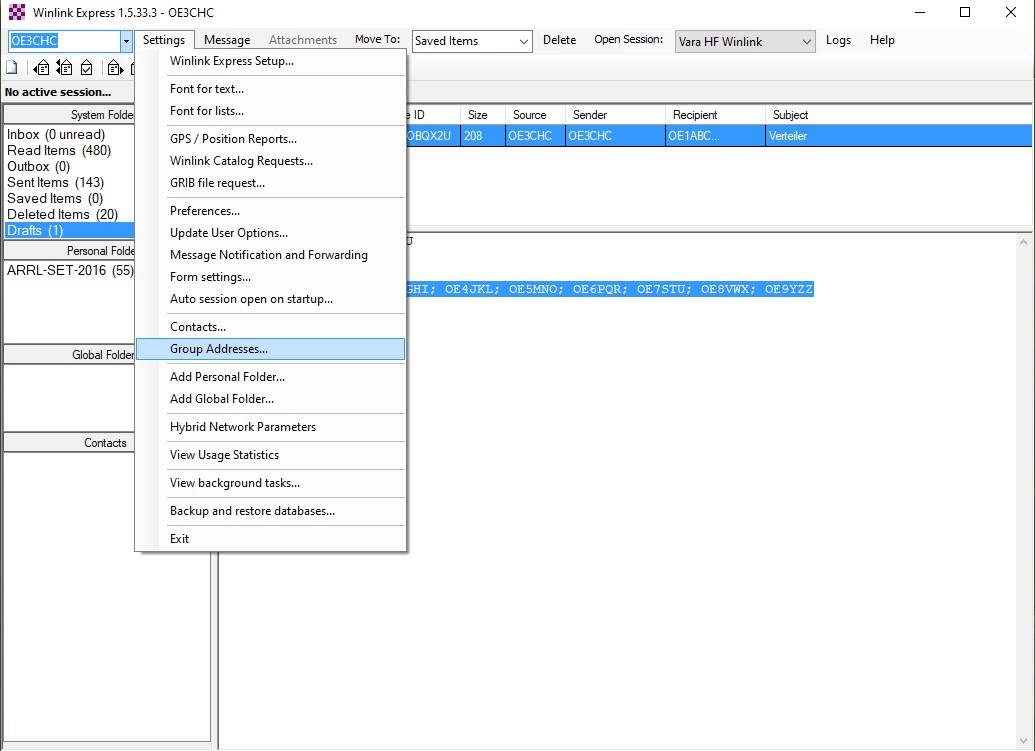The height and width of the screenshot is (751, 1035).
Task: Select View background tasks entry
Action: [271, 483]
